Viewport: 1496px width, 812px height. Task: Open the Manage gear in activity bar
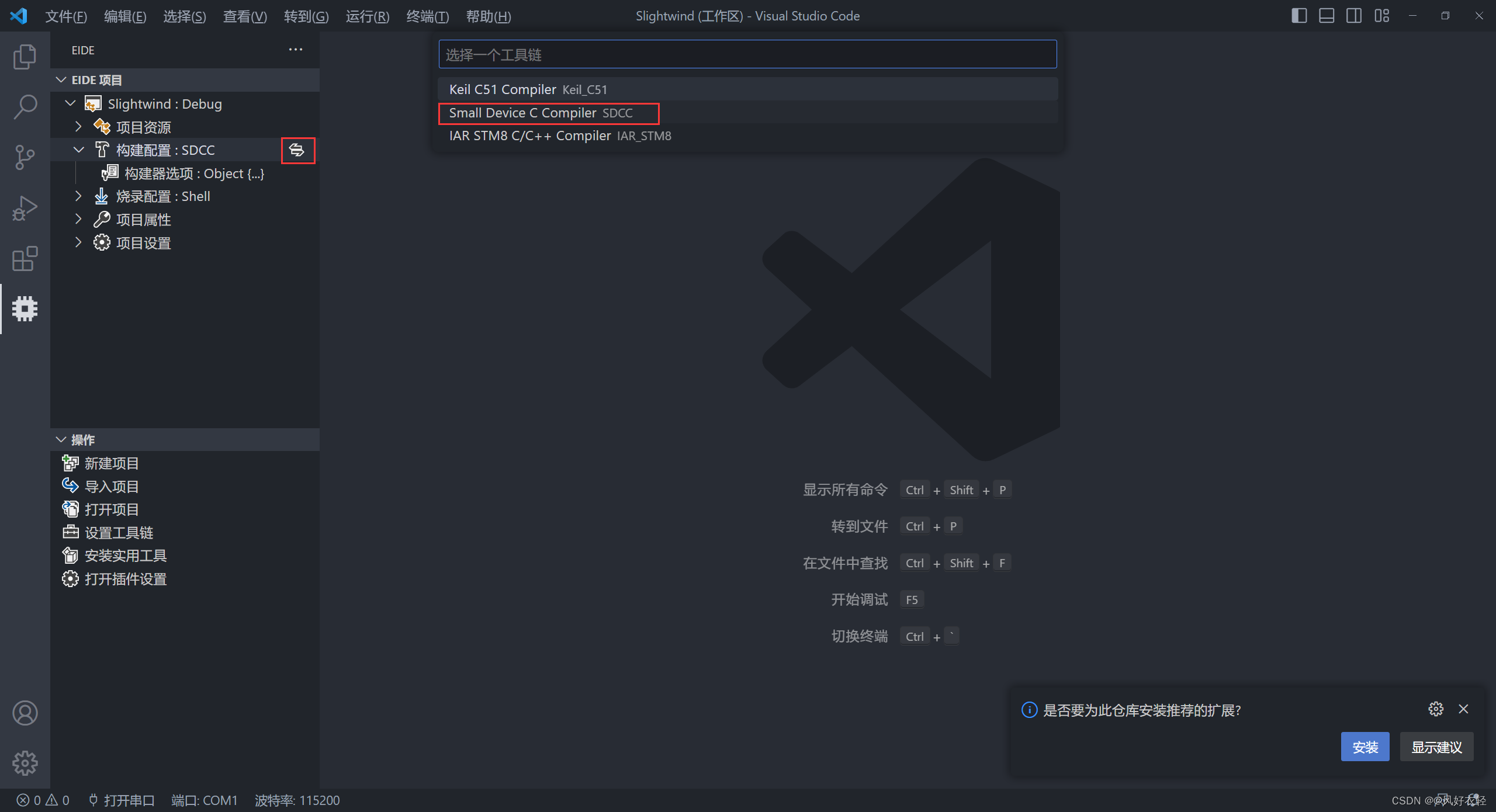coord(25,763)
